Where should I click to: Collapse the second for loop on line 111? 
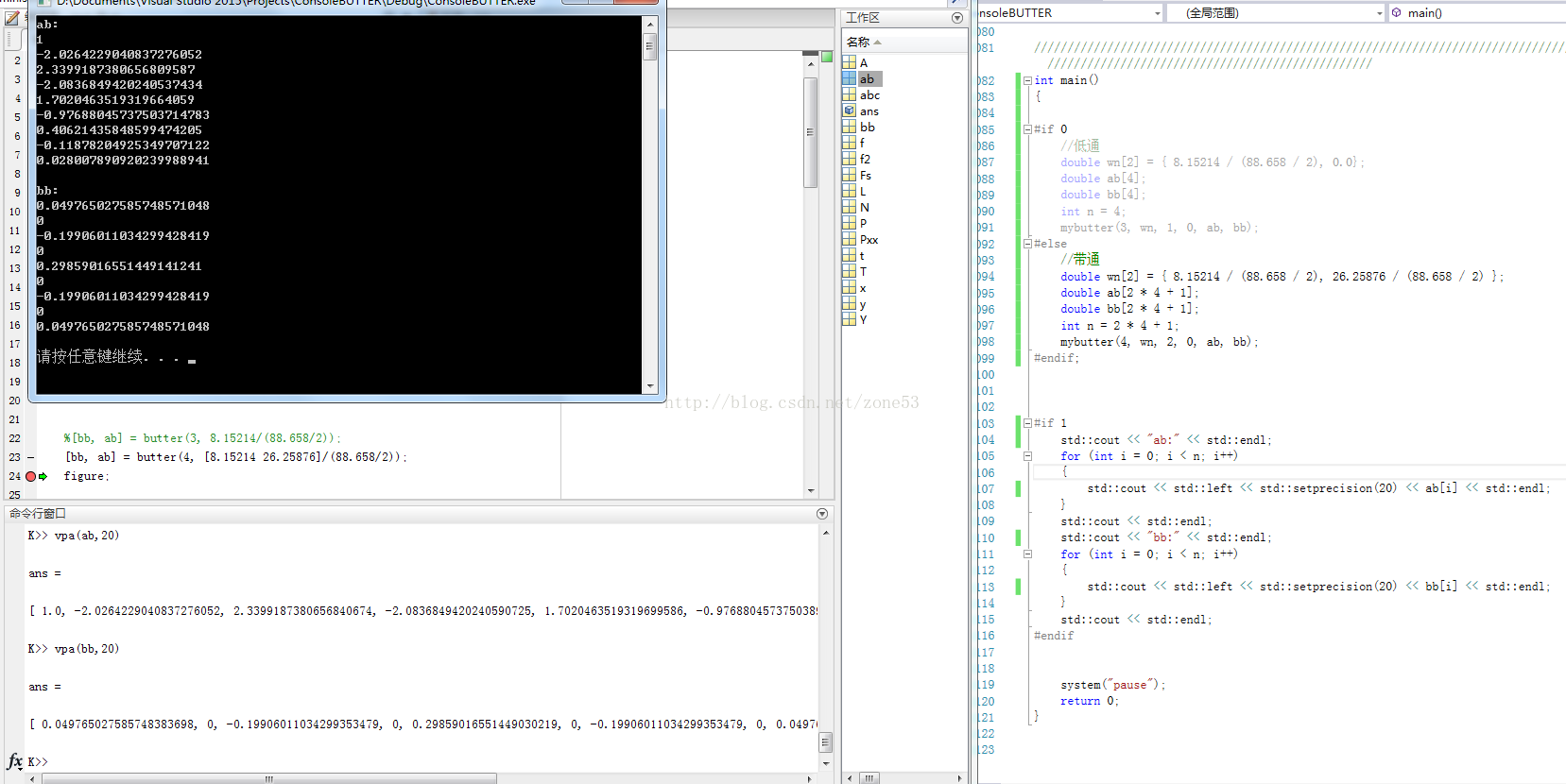tap(1027, 554)
